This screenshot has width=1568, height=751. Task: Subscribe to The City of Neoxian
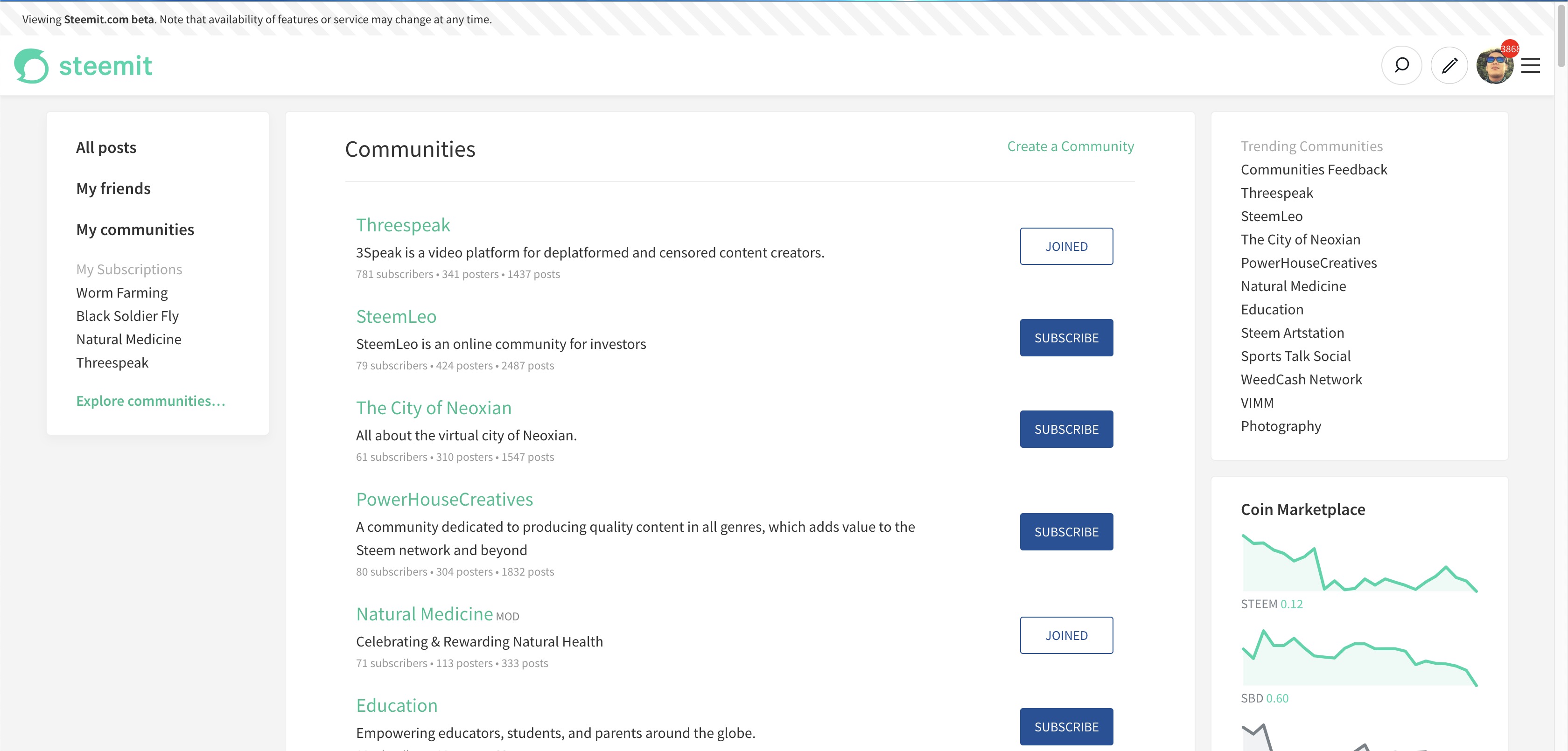tap(1066, 429)
